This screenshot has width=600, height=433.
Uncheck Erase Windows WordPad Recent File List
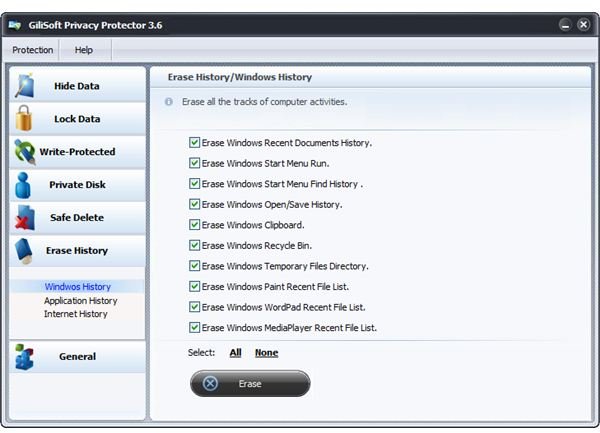[194, 307]
